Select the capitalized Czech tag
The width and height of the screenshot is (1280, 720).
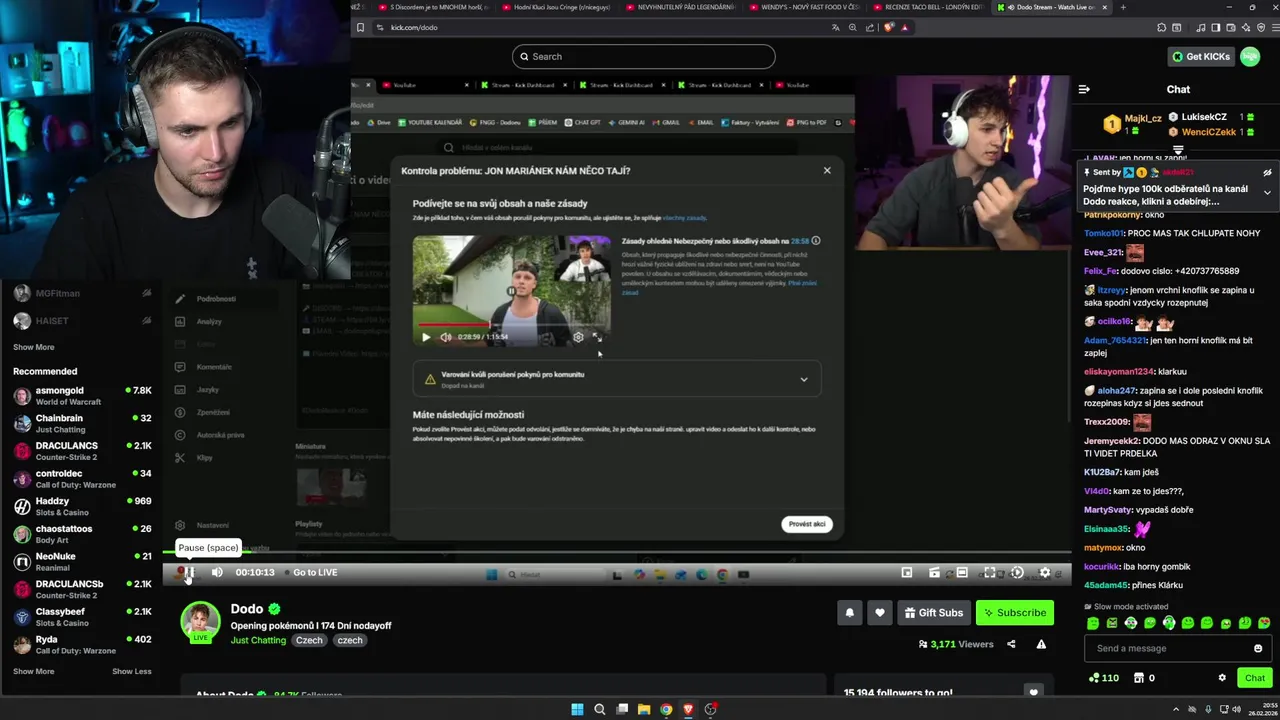pos(309,640)
